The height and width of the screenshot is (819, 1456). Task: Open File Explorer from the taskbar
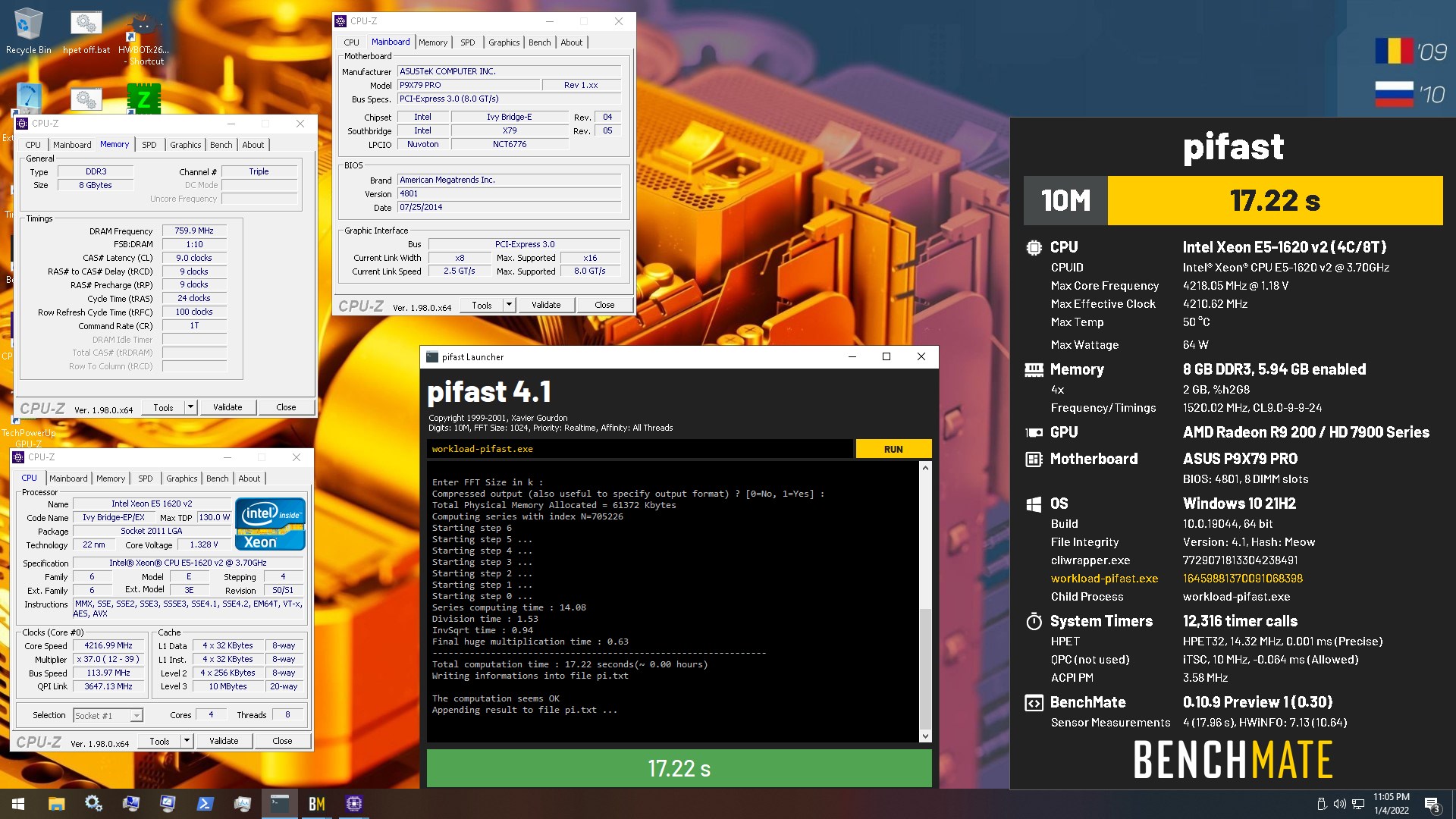coord(56,804)
